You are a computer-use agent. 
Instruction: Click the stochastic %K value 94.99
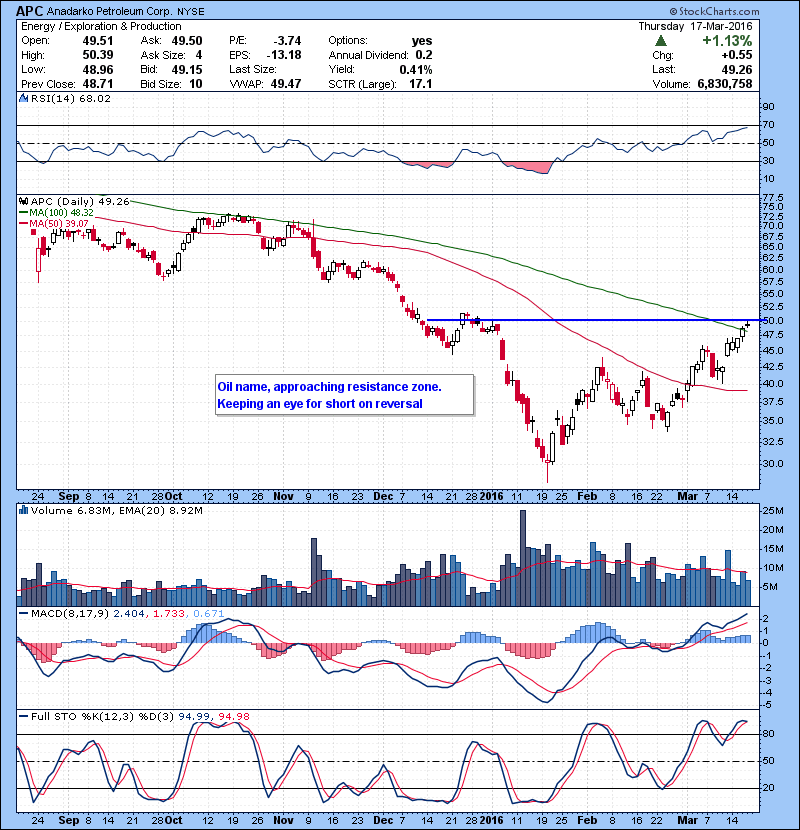(x=194, y=716)
